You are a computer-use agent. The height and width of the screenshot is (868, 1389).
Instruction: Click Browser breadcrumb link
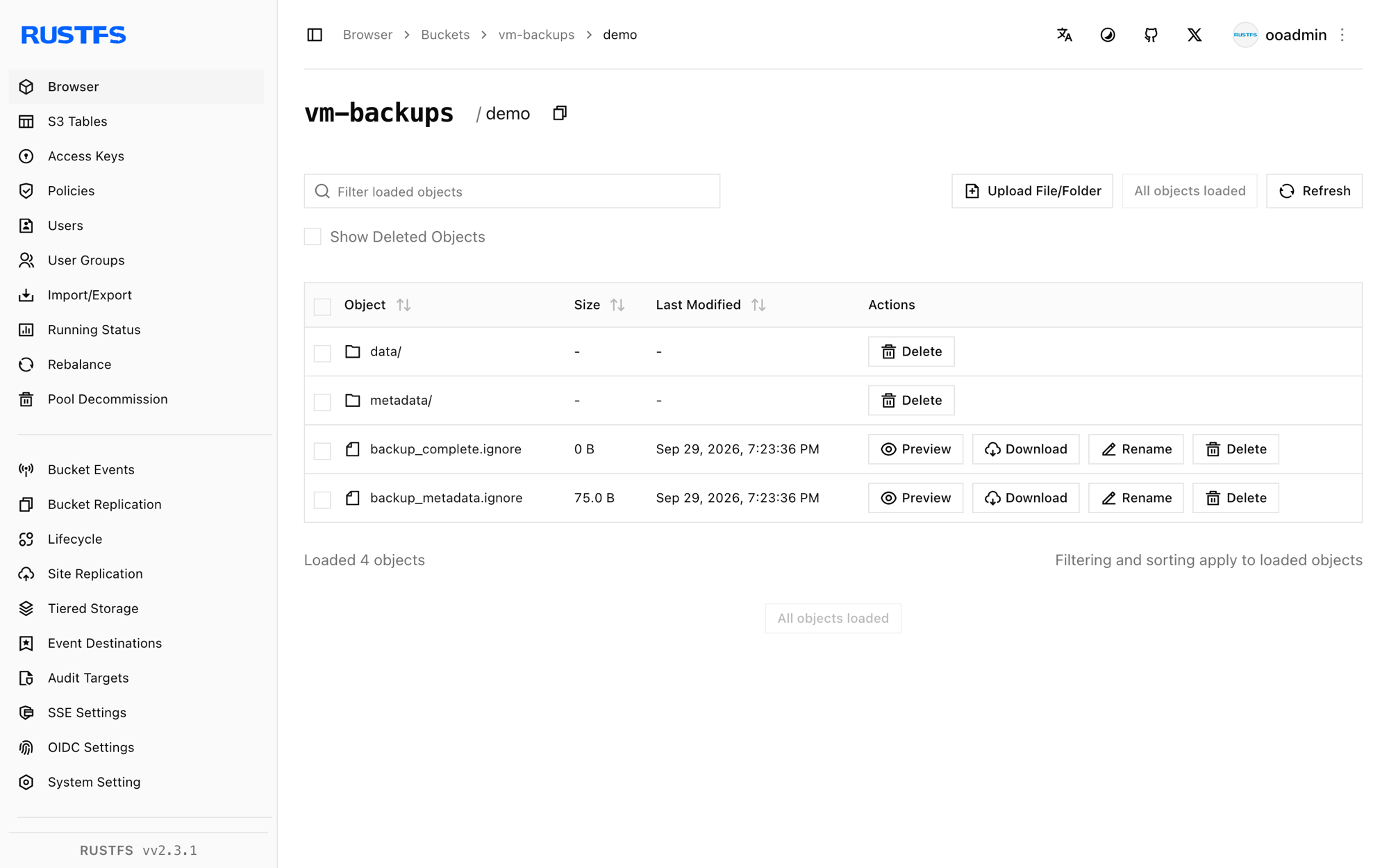367,35
